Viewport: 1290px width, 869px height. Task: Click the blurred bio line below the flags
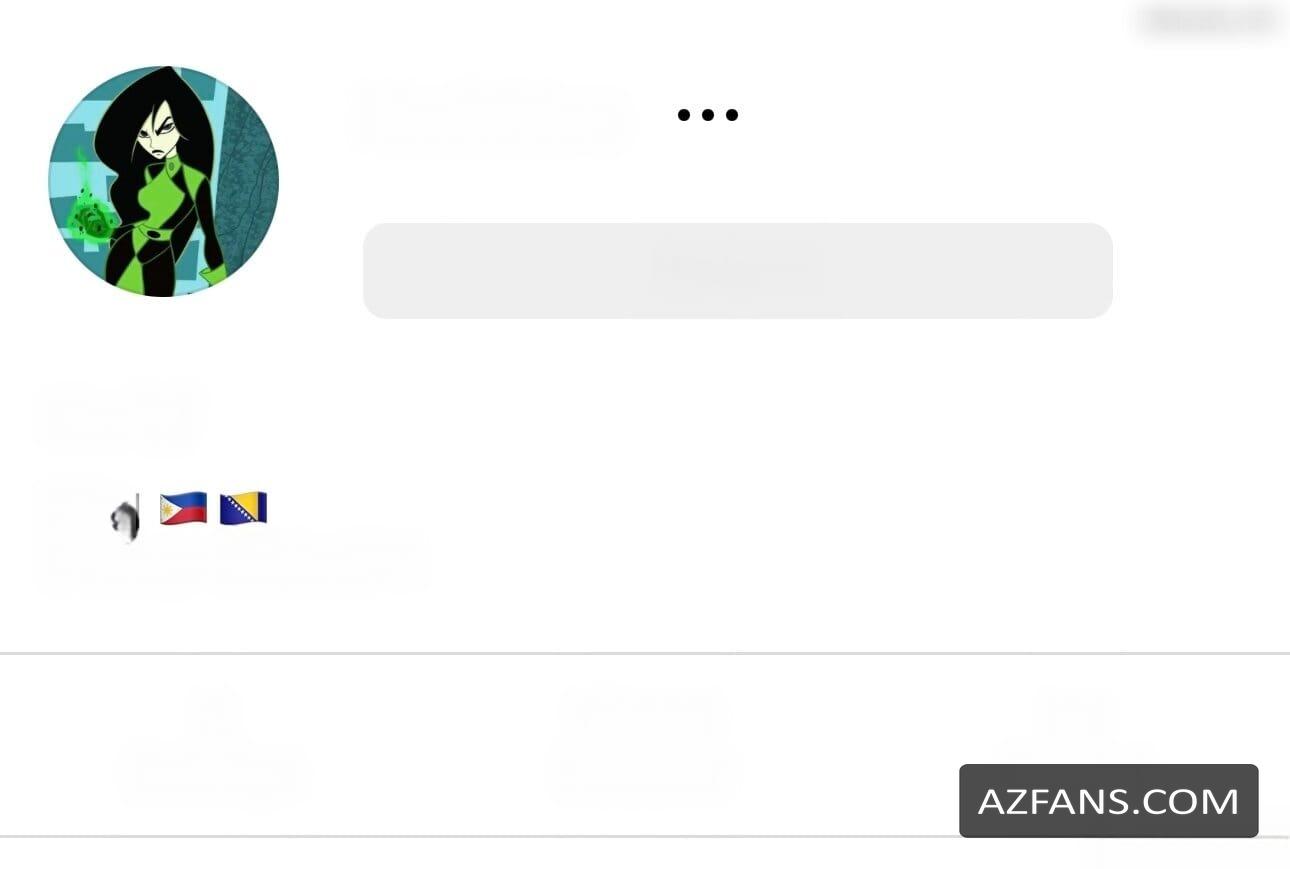click(x=230, y=565)
